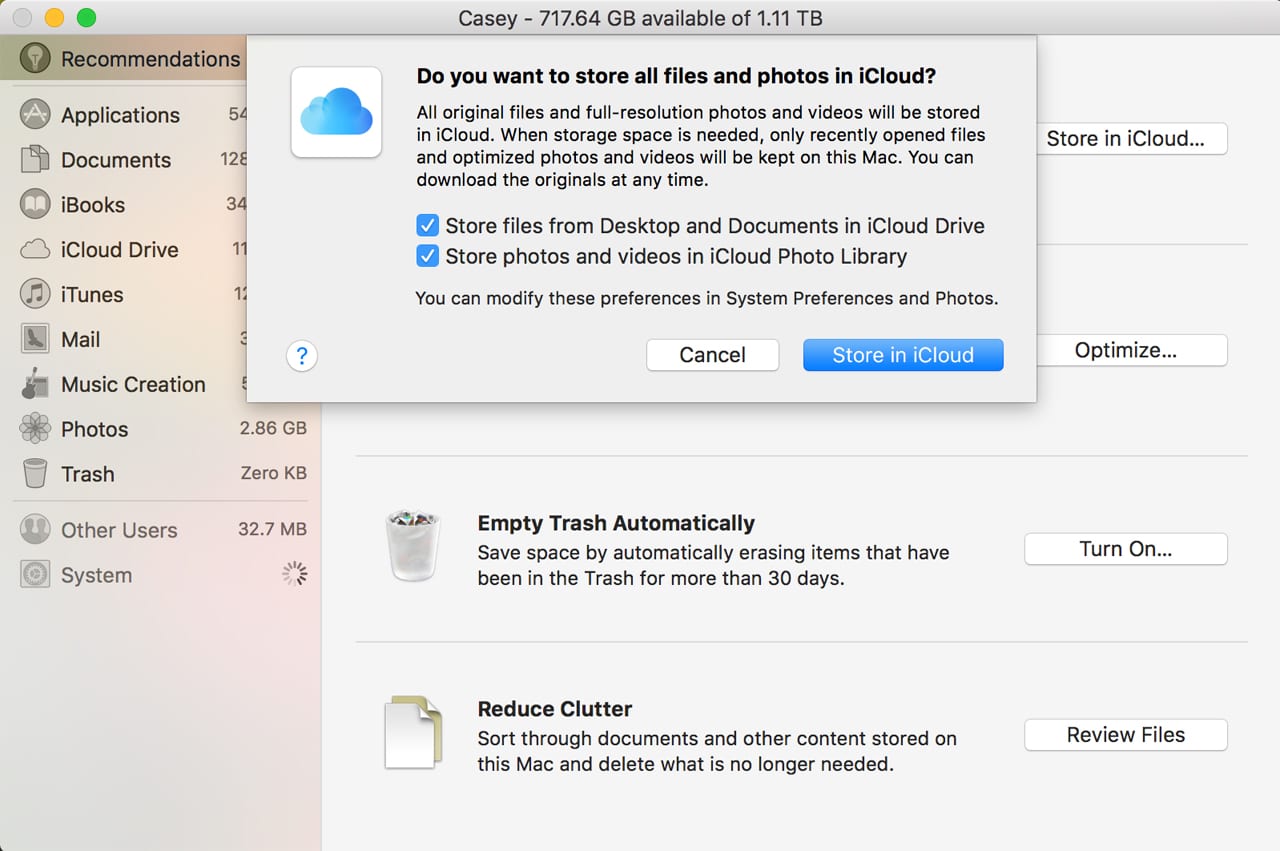Select the iBooks sidebar icon
1280x851 pixels.
point(35,205)
